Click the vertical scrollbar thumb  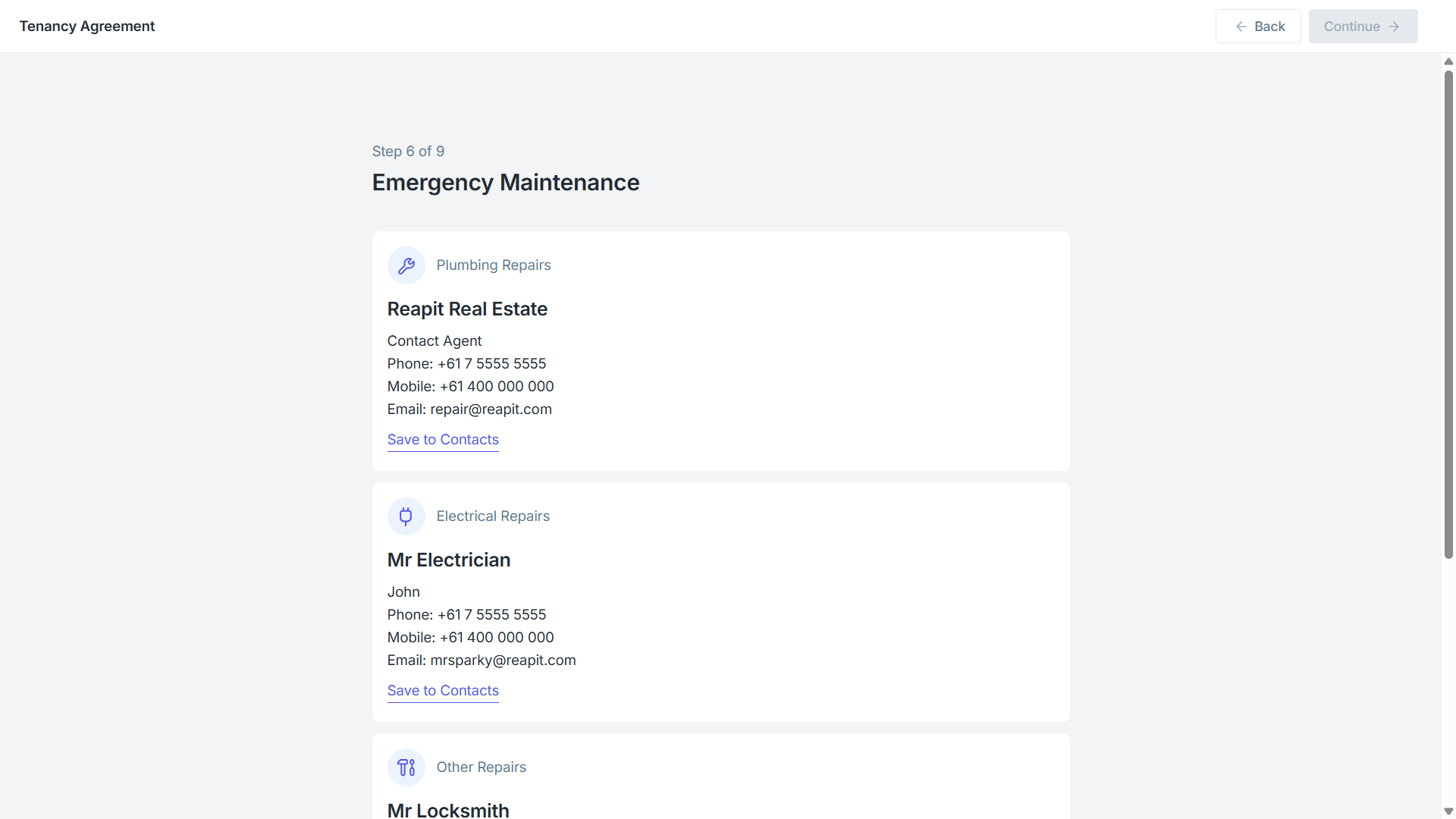(1448, 315)
